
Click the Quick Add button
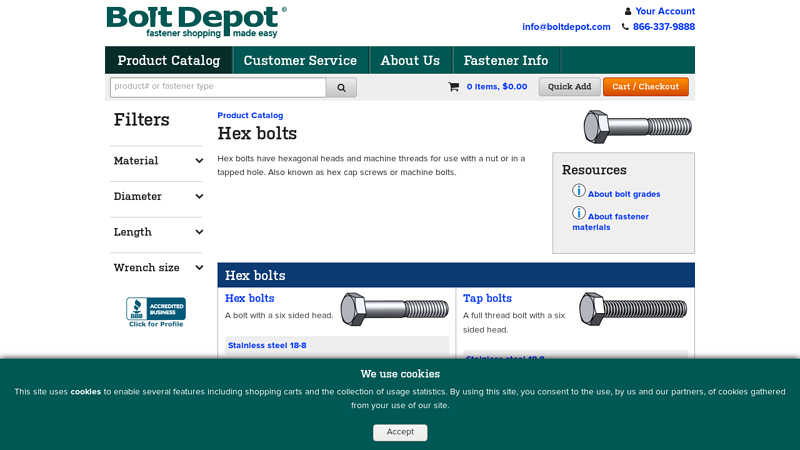(x=569, y=87)
